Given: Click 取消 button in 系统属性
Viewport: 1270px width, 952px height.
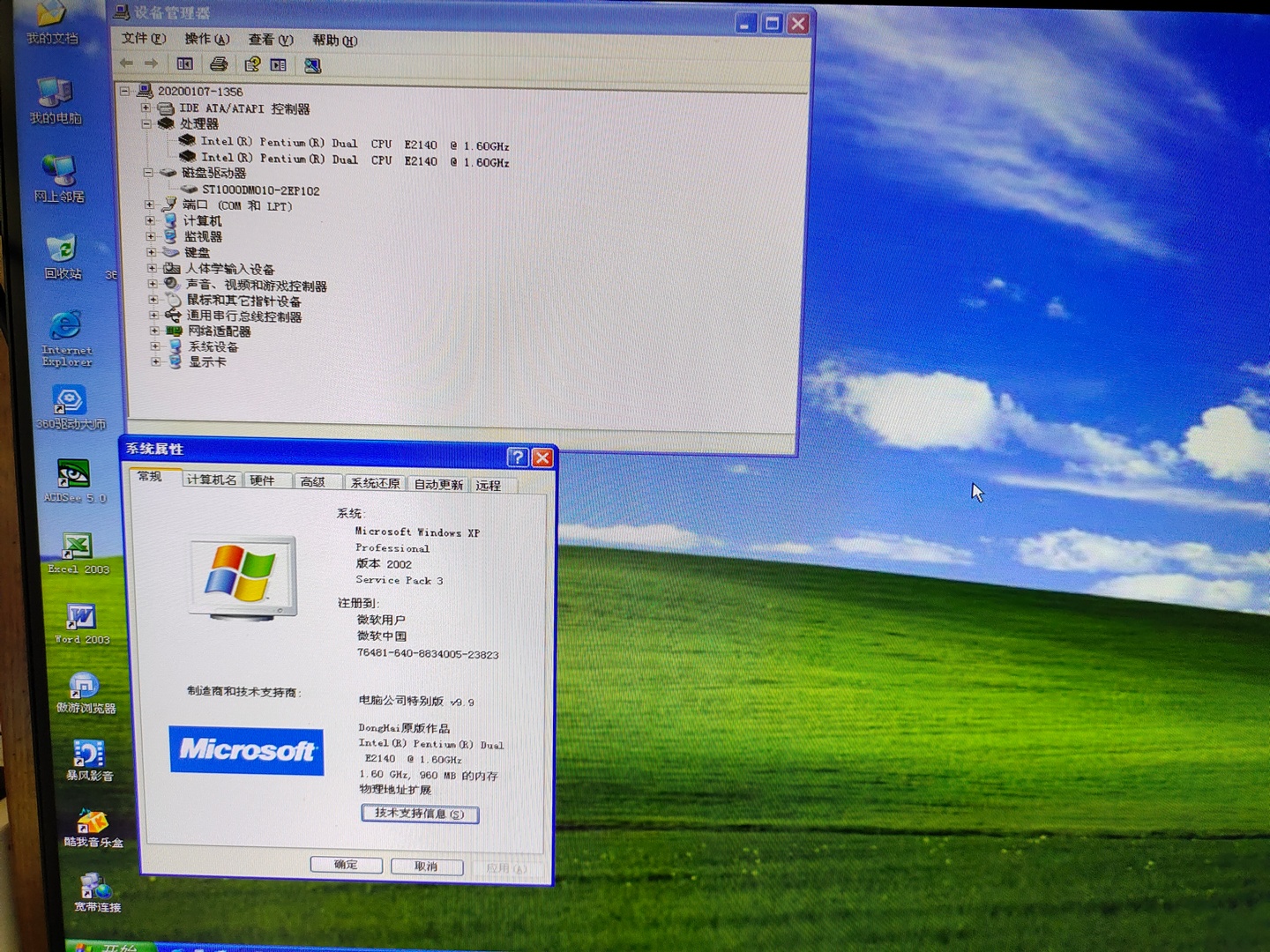Looking at the screenshot, I should pos(427,866).
